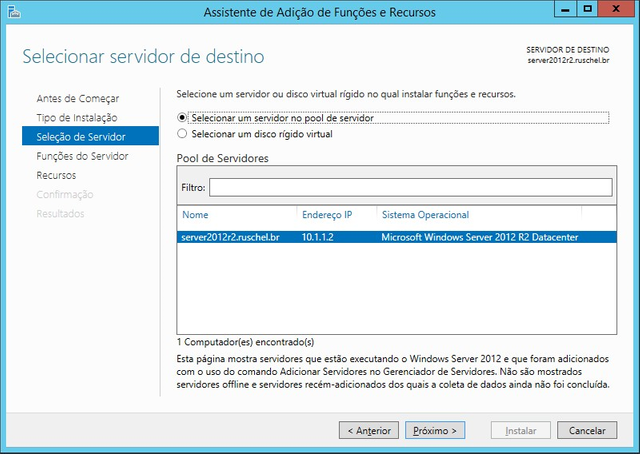The image size is (640, 454).
Task: Sort by Sistema Operacional column header
Action: click(425, 215)
